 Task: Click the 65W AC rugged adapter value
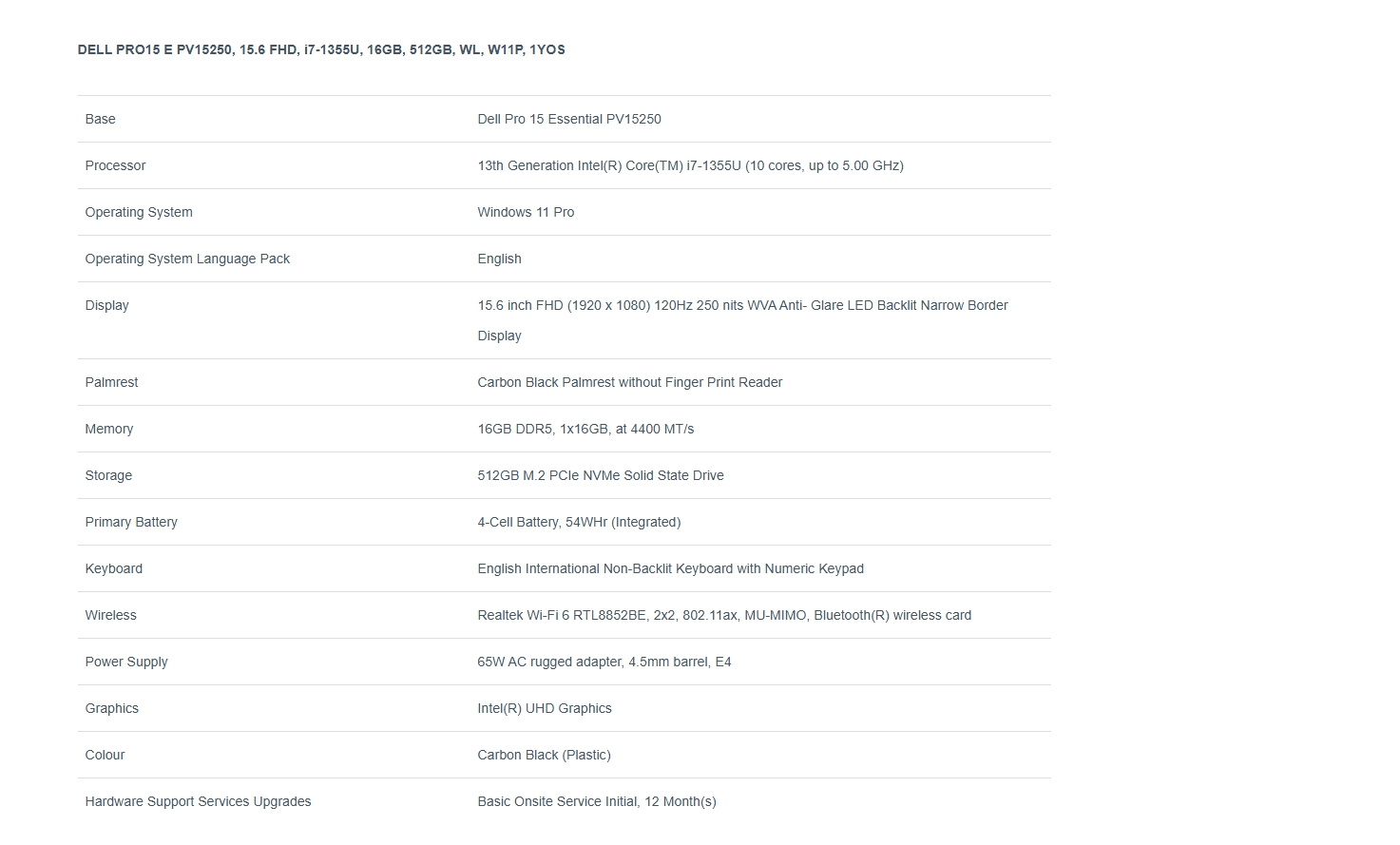point(604,662)
